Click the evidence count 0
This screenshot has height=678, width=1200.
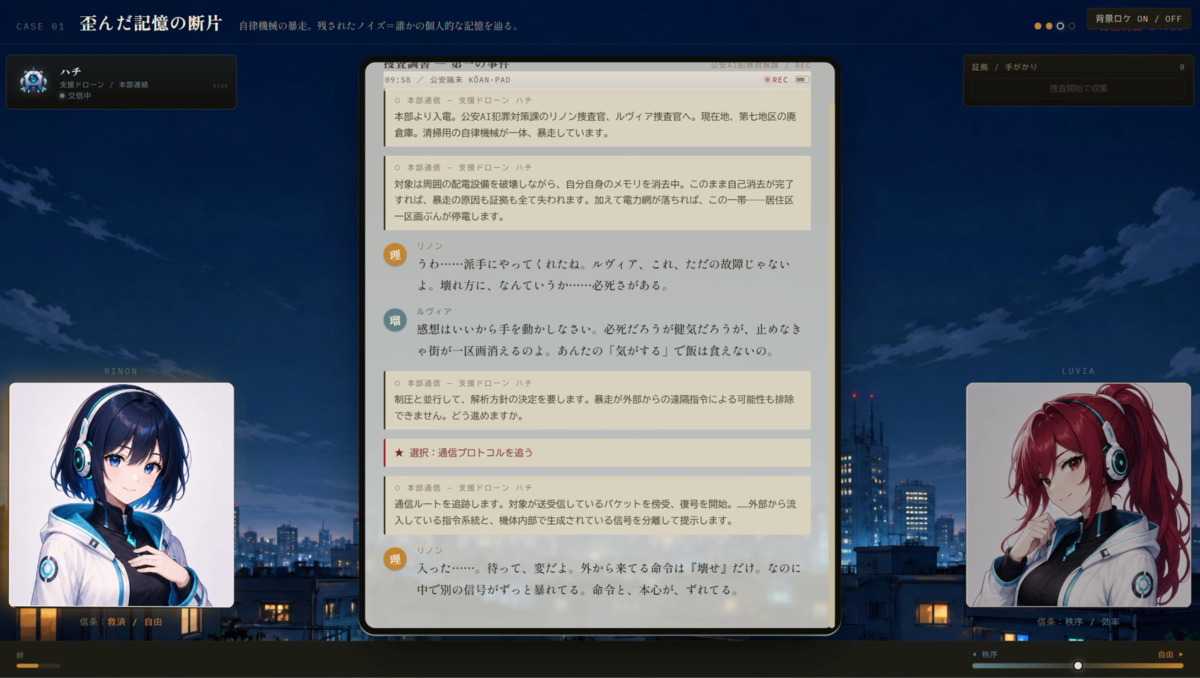(1181, 67)
